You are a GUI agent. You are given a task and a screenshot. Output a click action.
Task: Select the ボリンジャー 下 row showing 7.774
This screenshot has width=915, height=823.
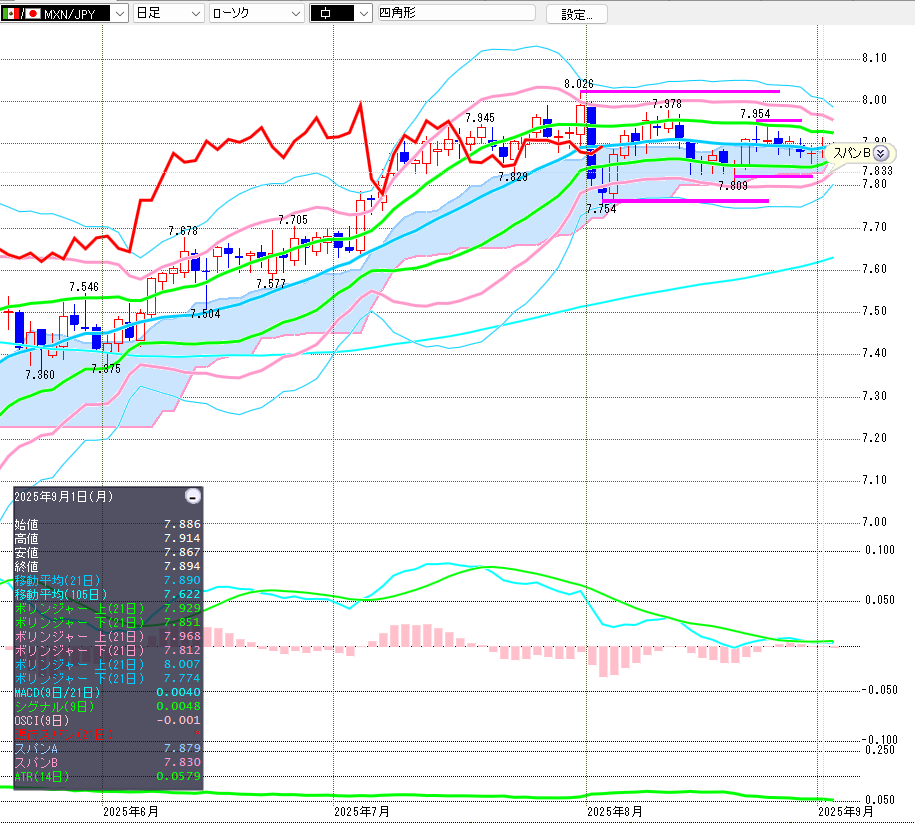coord(107,678)
